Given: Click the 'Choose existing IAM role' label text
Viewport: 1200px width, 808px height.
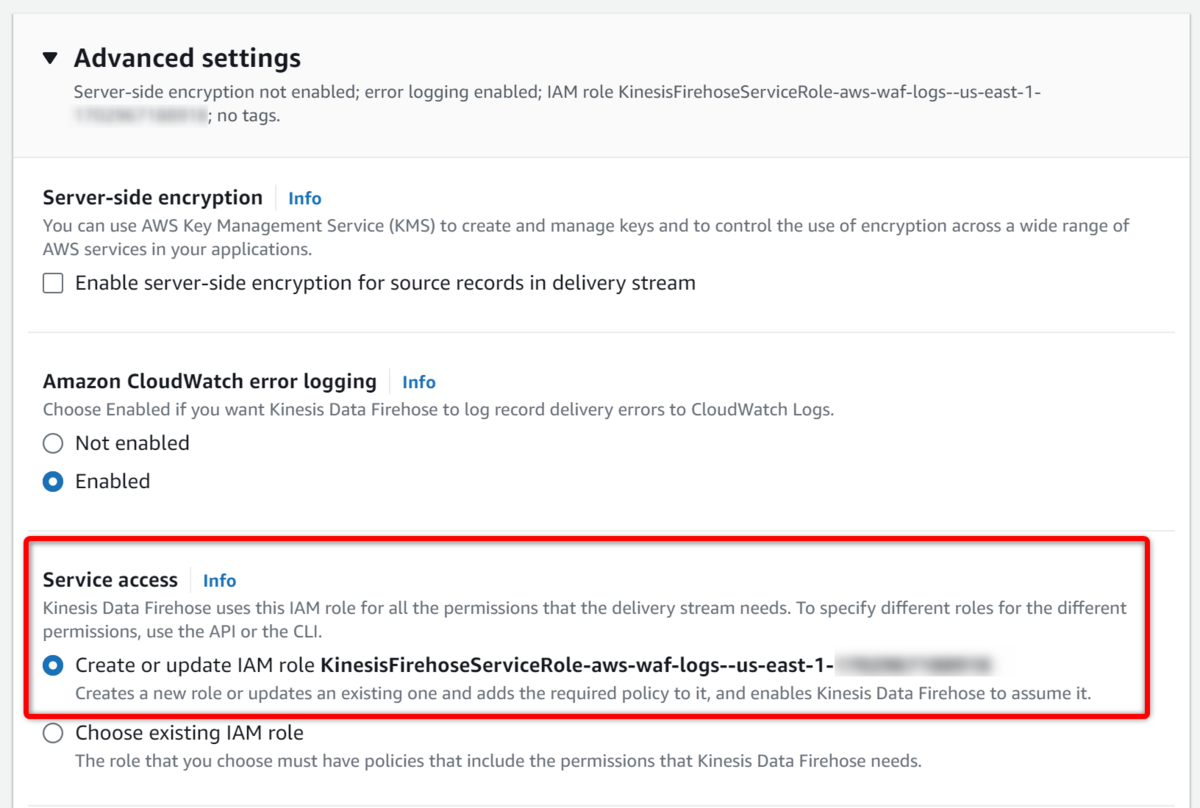Looking at the screenshot, I should tap(189, 733).
